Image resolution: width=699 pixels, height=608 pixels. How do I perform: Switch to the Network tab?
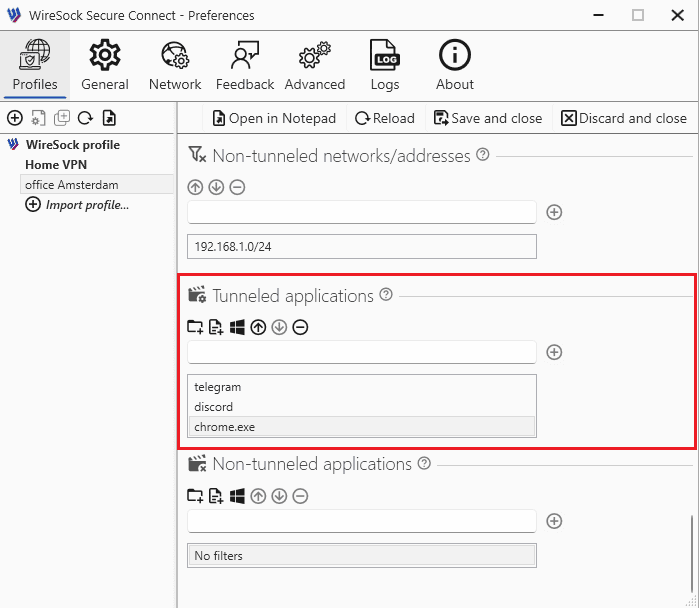pos(175,65)
